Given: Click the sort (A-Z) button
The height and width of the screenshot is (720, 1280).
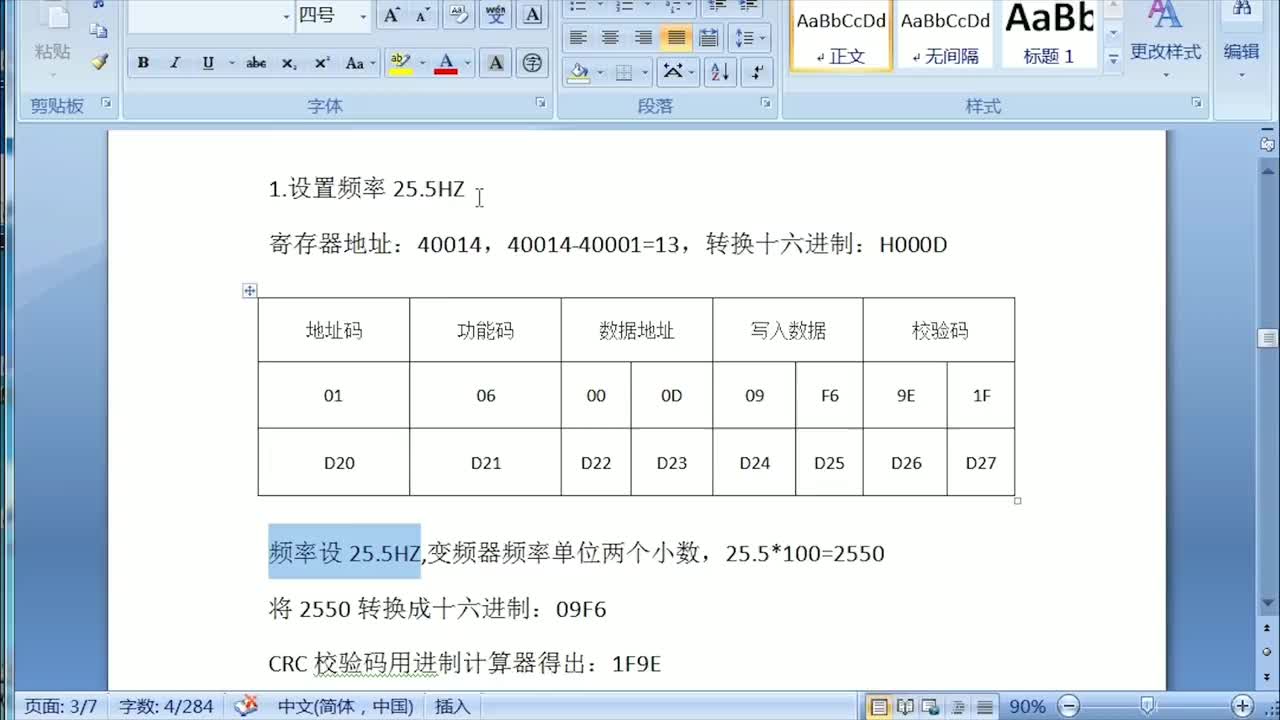Looking at the screenshot, I should (x=719, y=72).
